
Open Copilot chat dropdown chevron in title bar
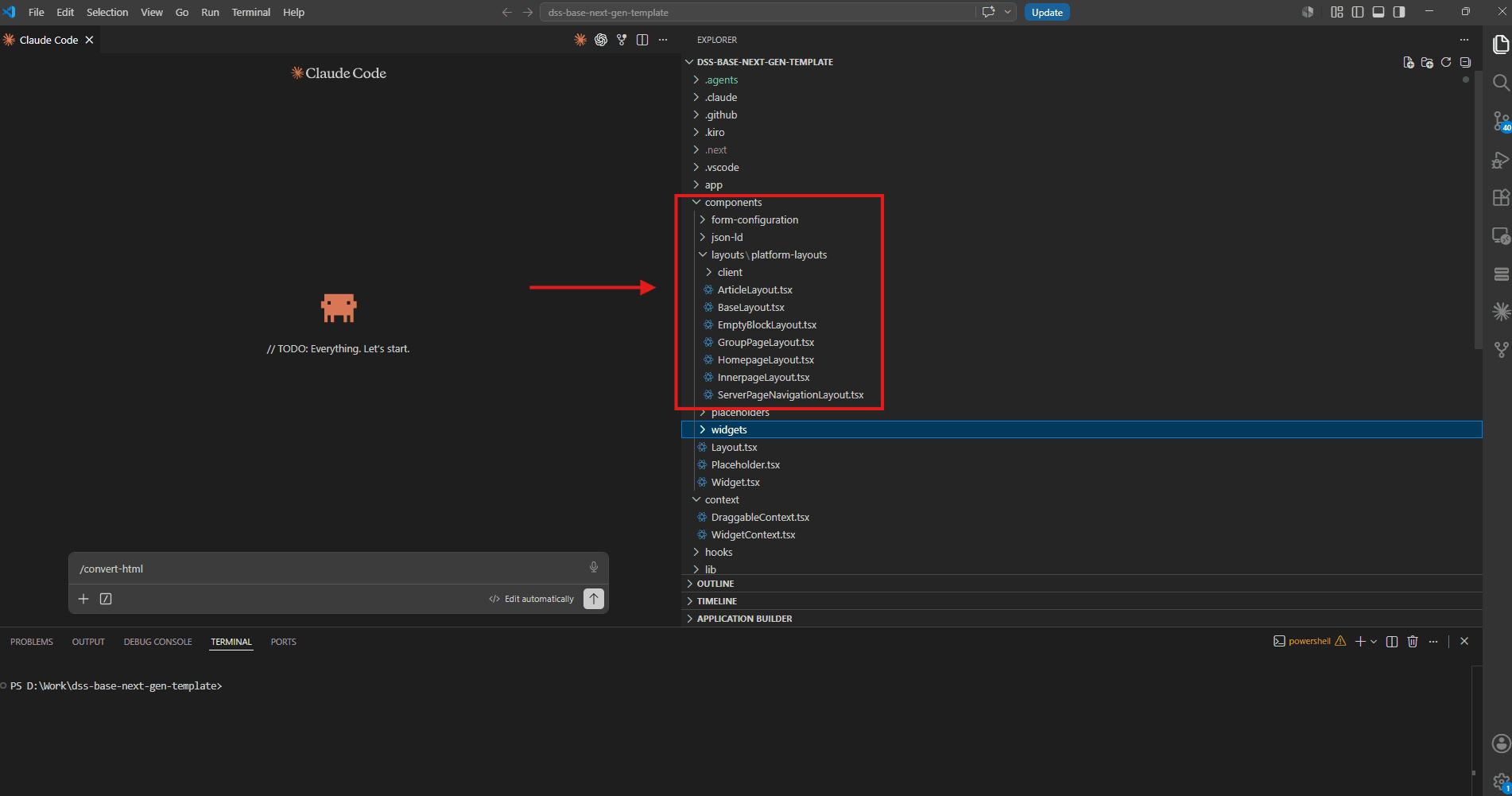click(1007, 12)
